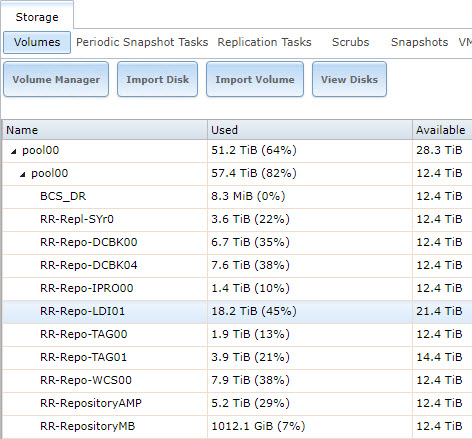Click the nested pool00 dataset name
Image resolution: width=472 pixels, height=439 pixels.
tap(50, 173)
